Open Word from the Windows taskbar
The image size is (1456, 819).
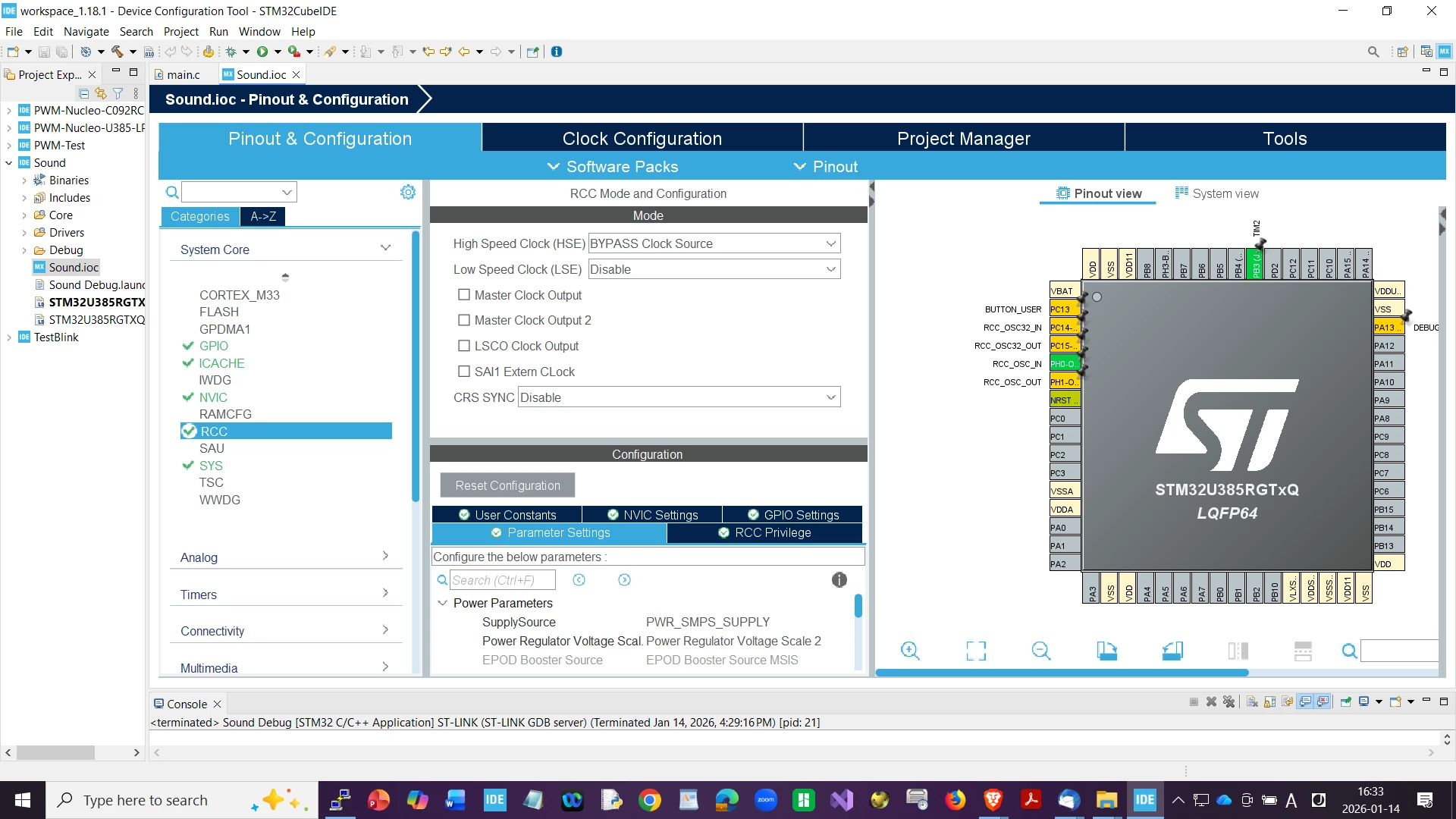(456, 800)
